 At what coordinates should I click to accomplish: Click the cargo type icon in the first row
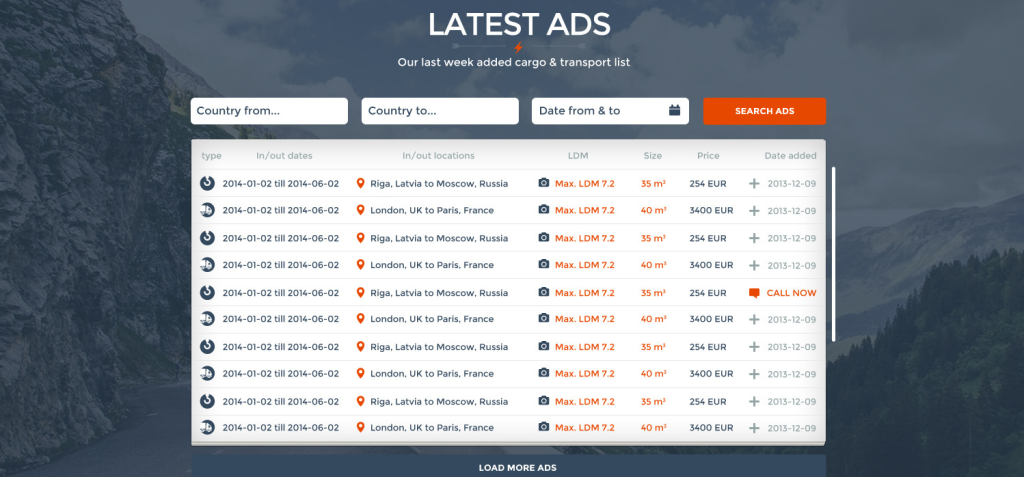pyautogui.click(x=207, y=183)
